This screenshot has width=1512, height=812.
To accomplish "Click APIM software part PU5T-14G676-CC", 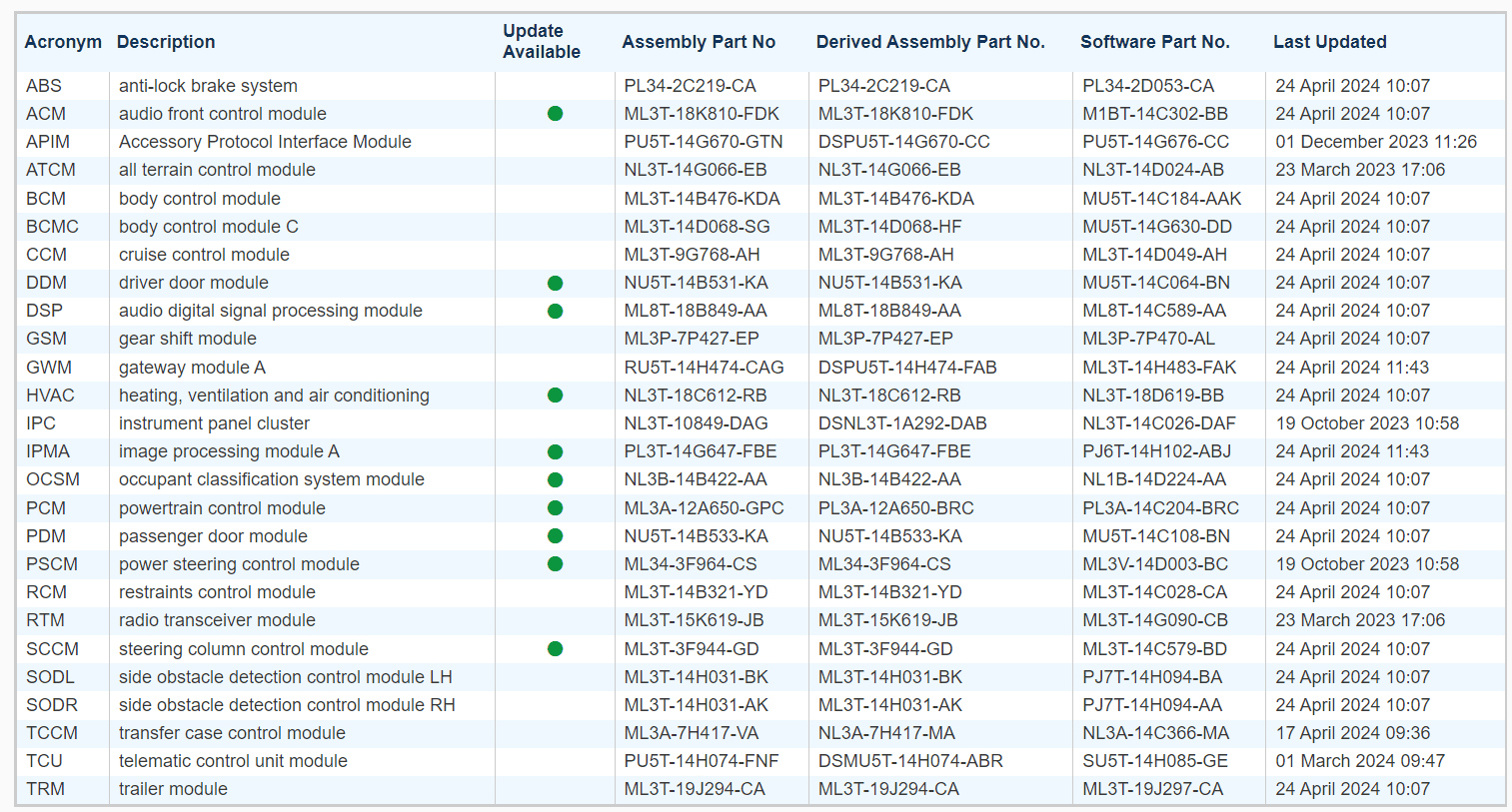I will tap(1155, 142).
